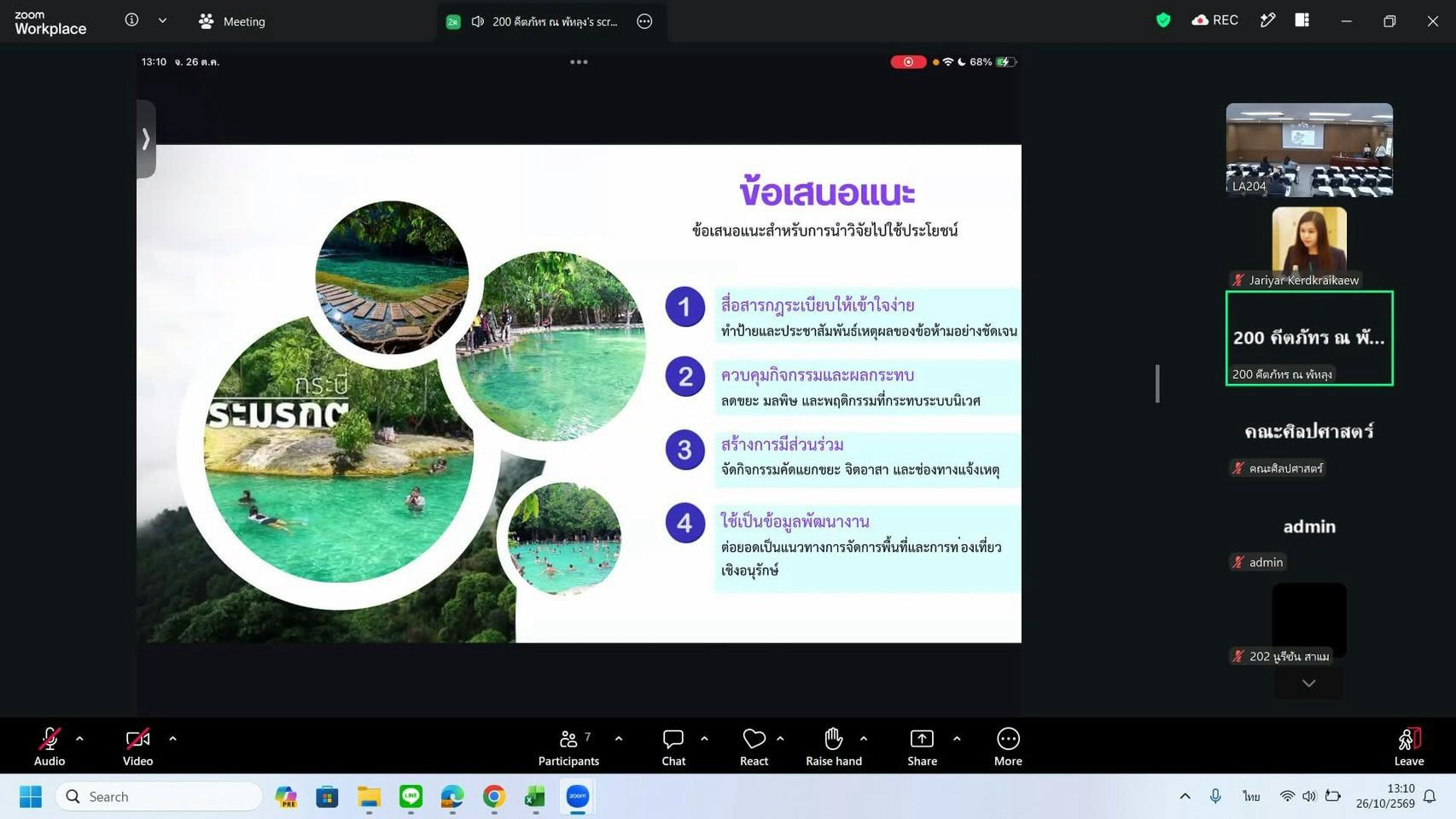Click the REC recording indicator
Image resolution: width=1456 pixels, height=819 pixels.
(x=1214, y=20)
